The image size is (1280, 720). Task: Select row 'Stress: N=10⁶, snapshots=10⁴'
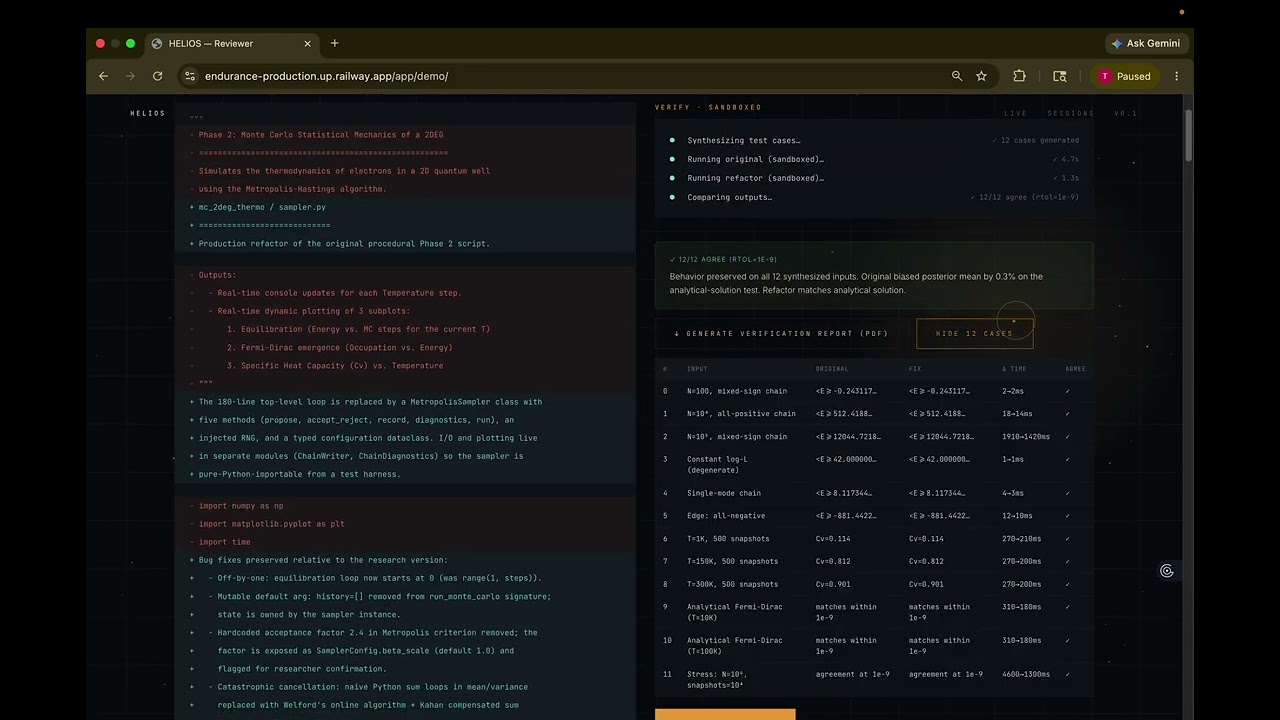coord(874,680)
